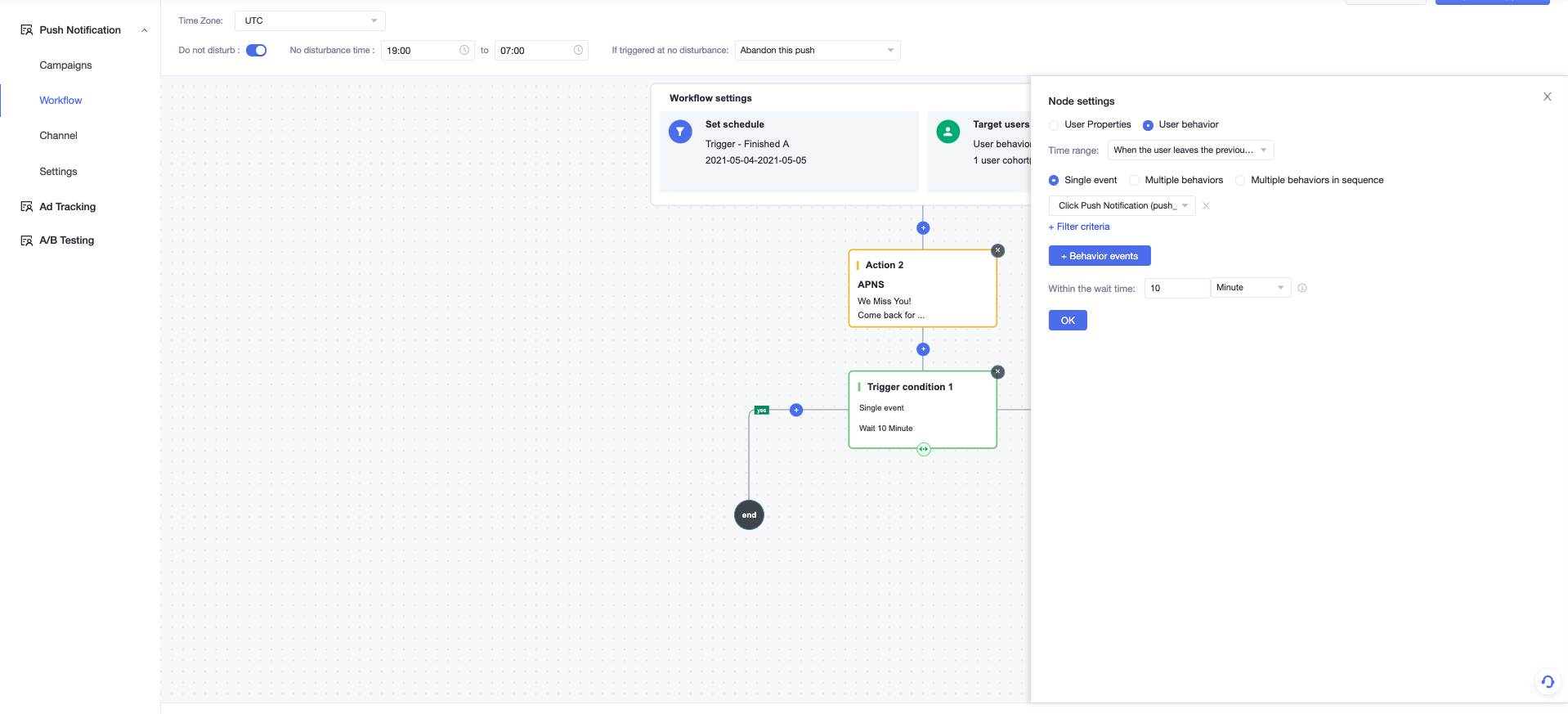This screenshot has height=714, width=1568.
Task: Click the Set schedule funnel icon
Action: [680, 131]
